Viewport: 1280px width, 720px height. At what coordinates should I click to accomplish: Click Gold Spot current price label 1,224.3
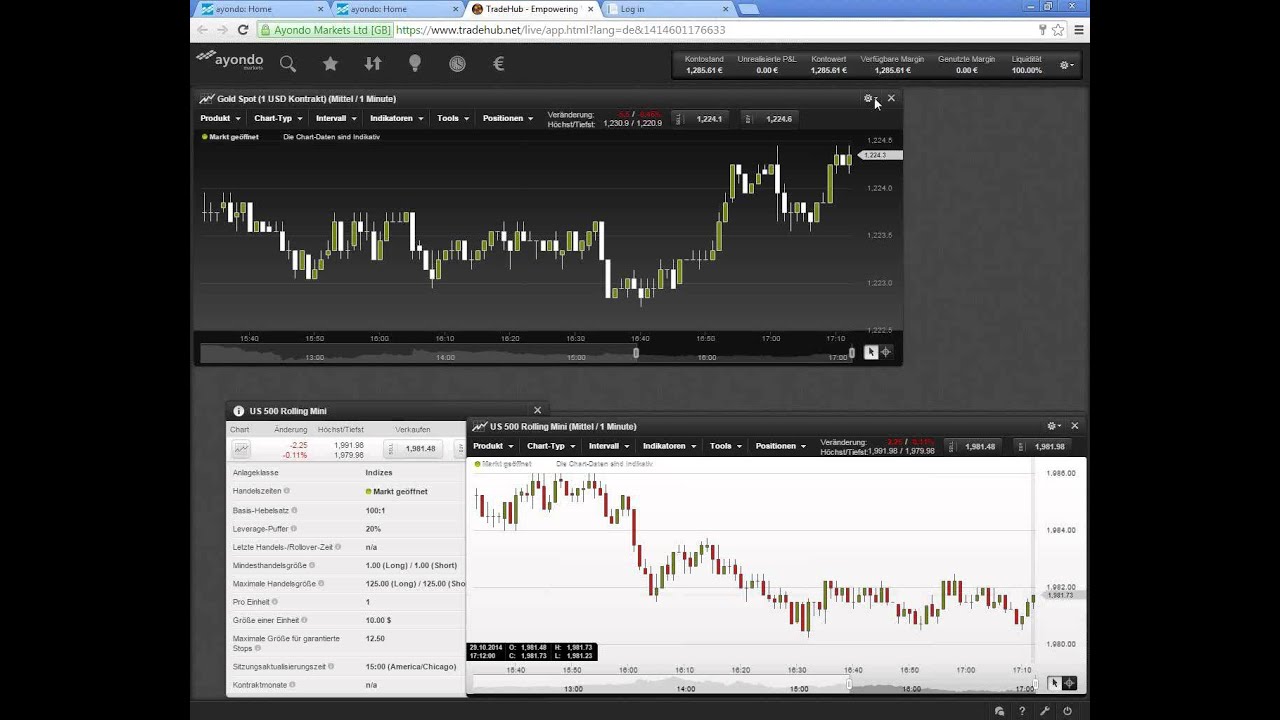(x=881, y=155)
